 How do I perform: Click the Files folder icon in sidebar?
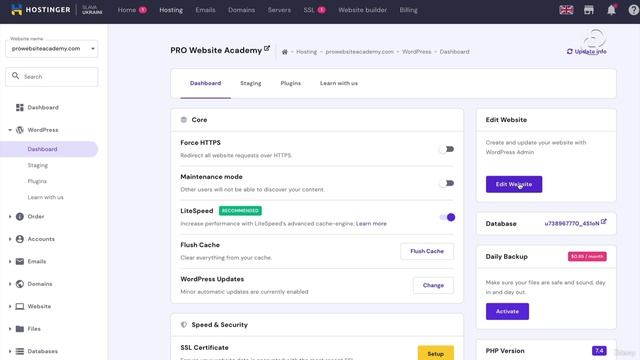20,329
